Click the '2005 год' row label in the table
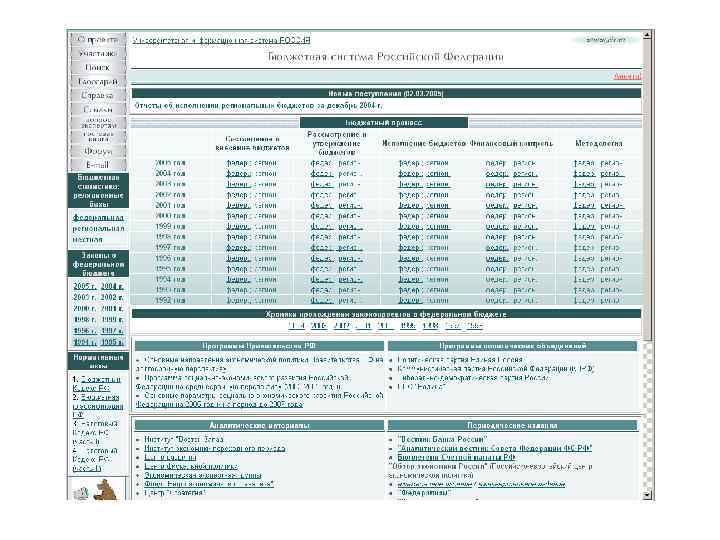This screenshot has height=540, width=720. tap(170, 163)
